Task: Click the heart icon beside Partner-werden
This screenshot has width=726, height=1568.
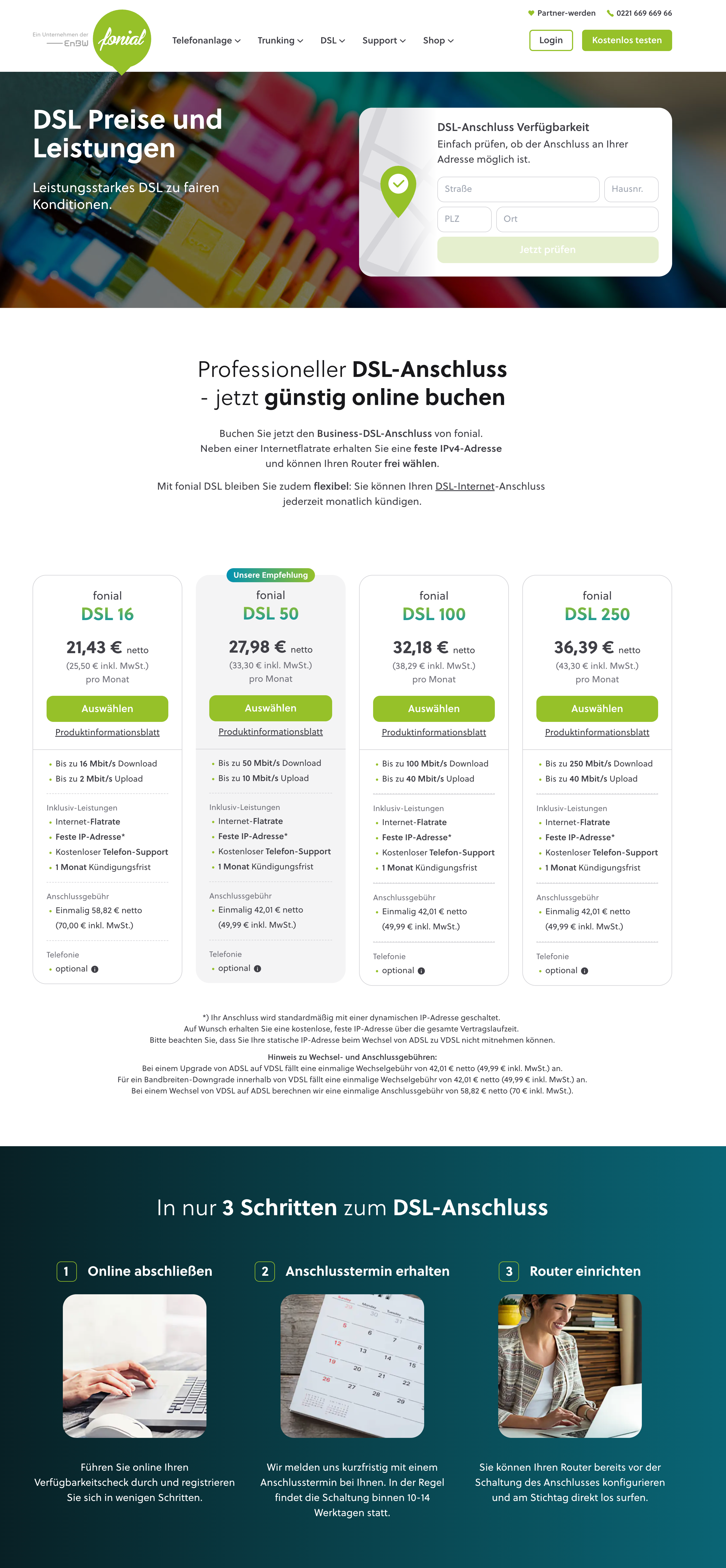Action: pos(531,13)
